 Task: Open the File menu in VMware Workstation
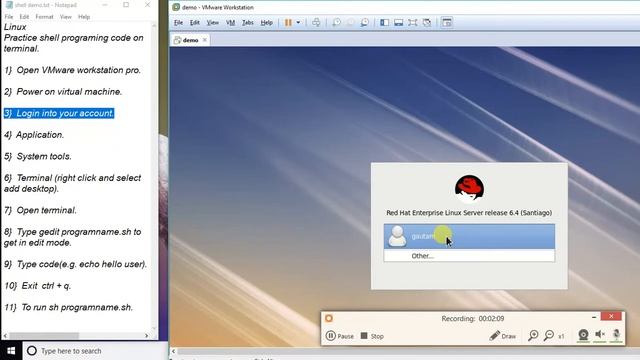tap(178, 23)
